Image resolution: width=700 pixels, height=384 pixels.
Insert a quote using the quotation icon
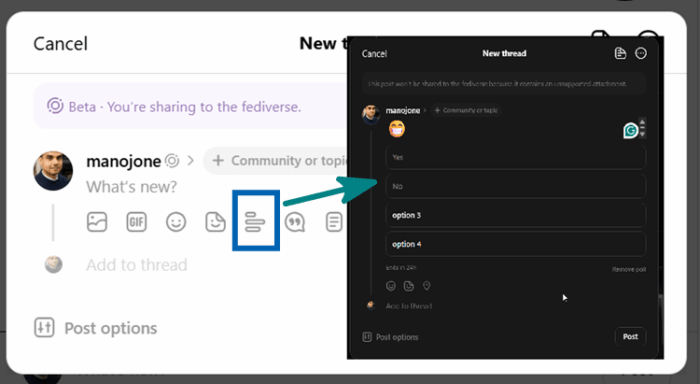click(295, 222)
